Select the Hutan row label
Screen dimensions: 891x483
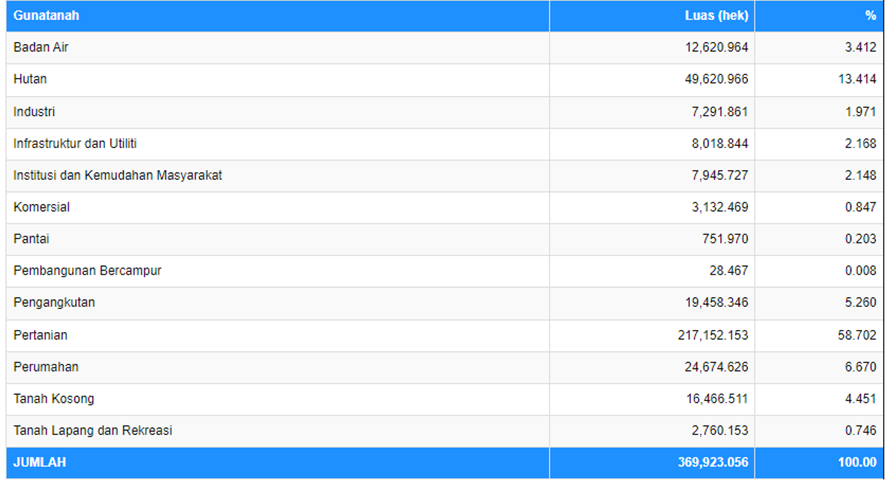30,79
